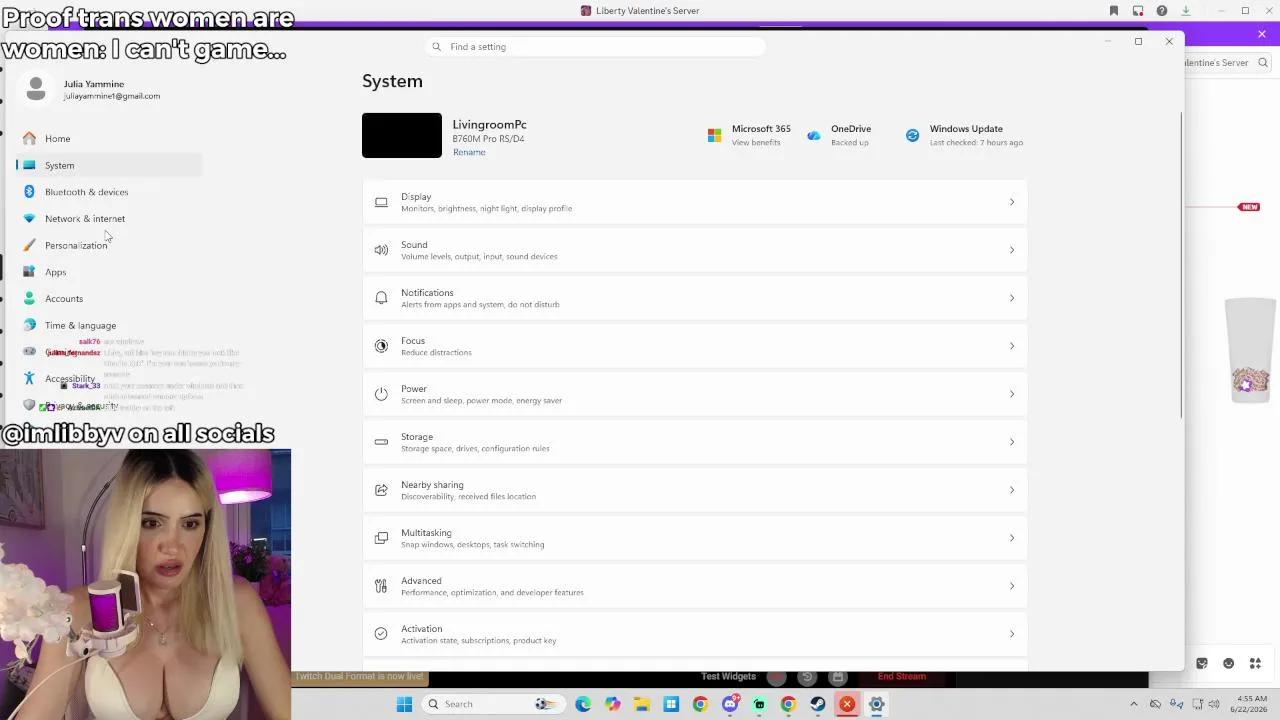Open Accounts settings category
The height and width of the screenshot is (720, 1280).
pos(110,299)
